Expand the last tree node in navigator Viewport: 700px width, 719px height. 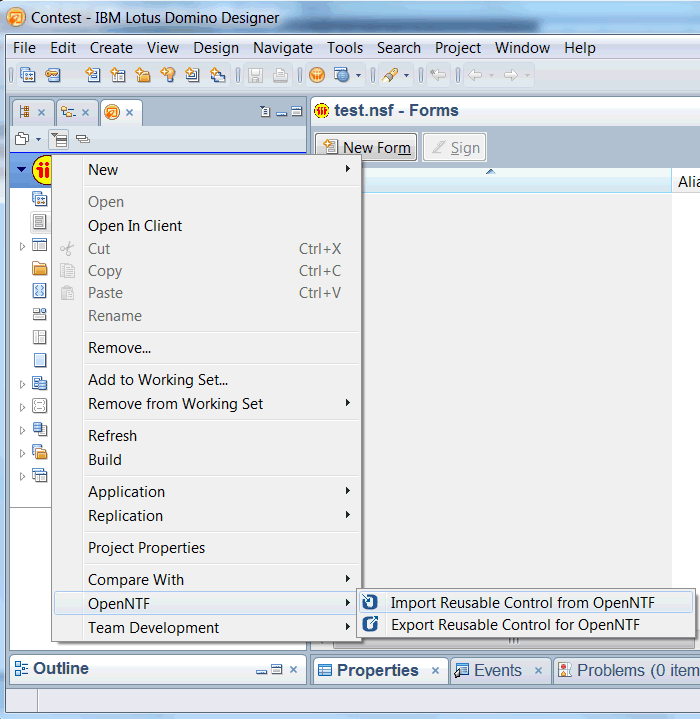tap(22, 476)
